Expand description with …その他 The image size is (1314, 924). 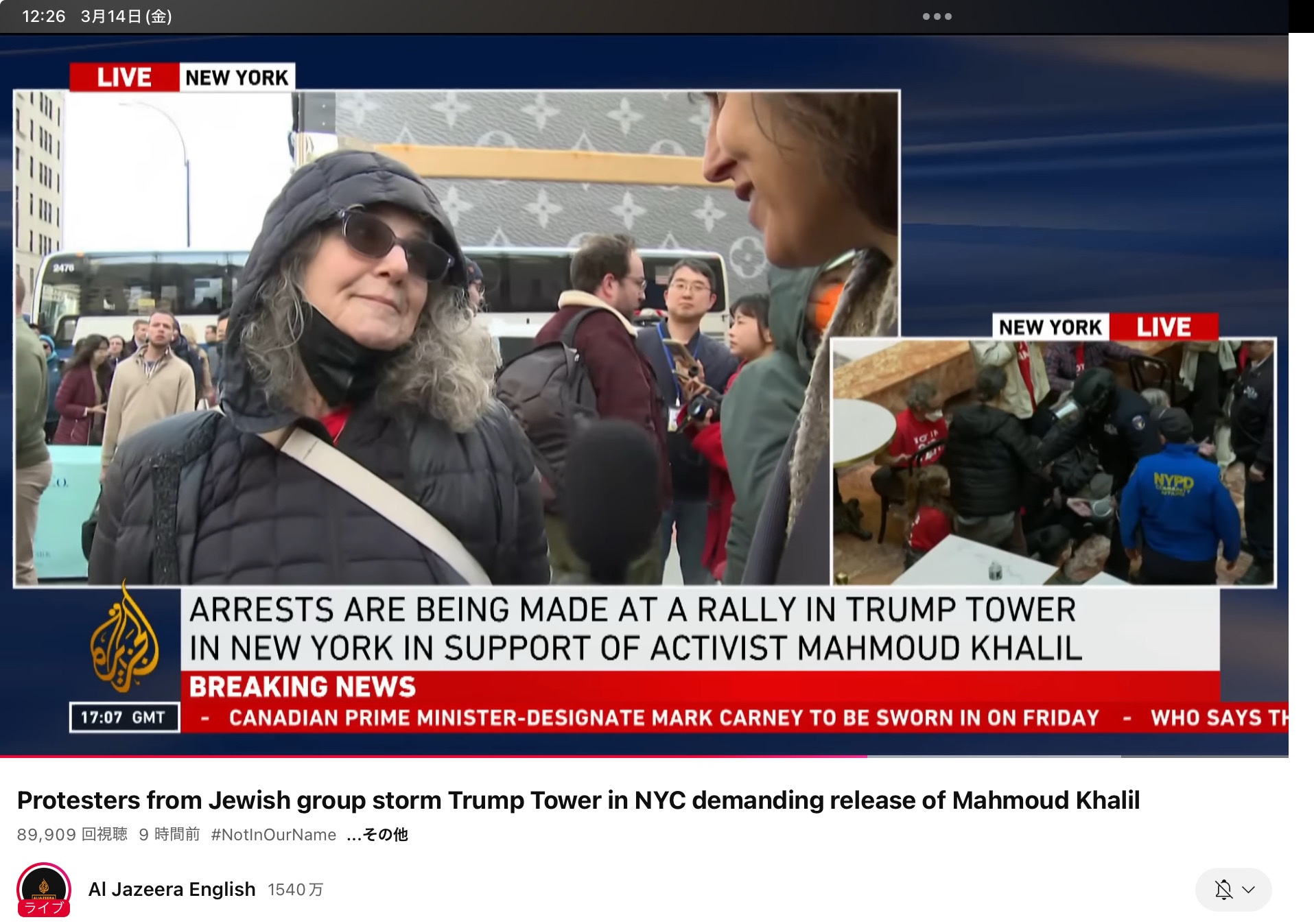coord(377,834)
